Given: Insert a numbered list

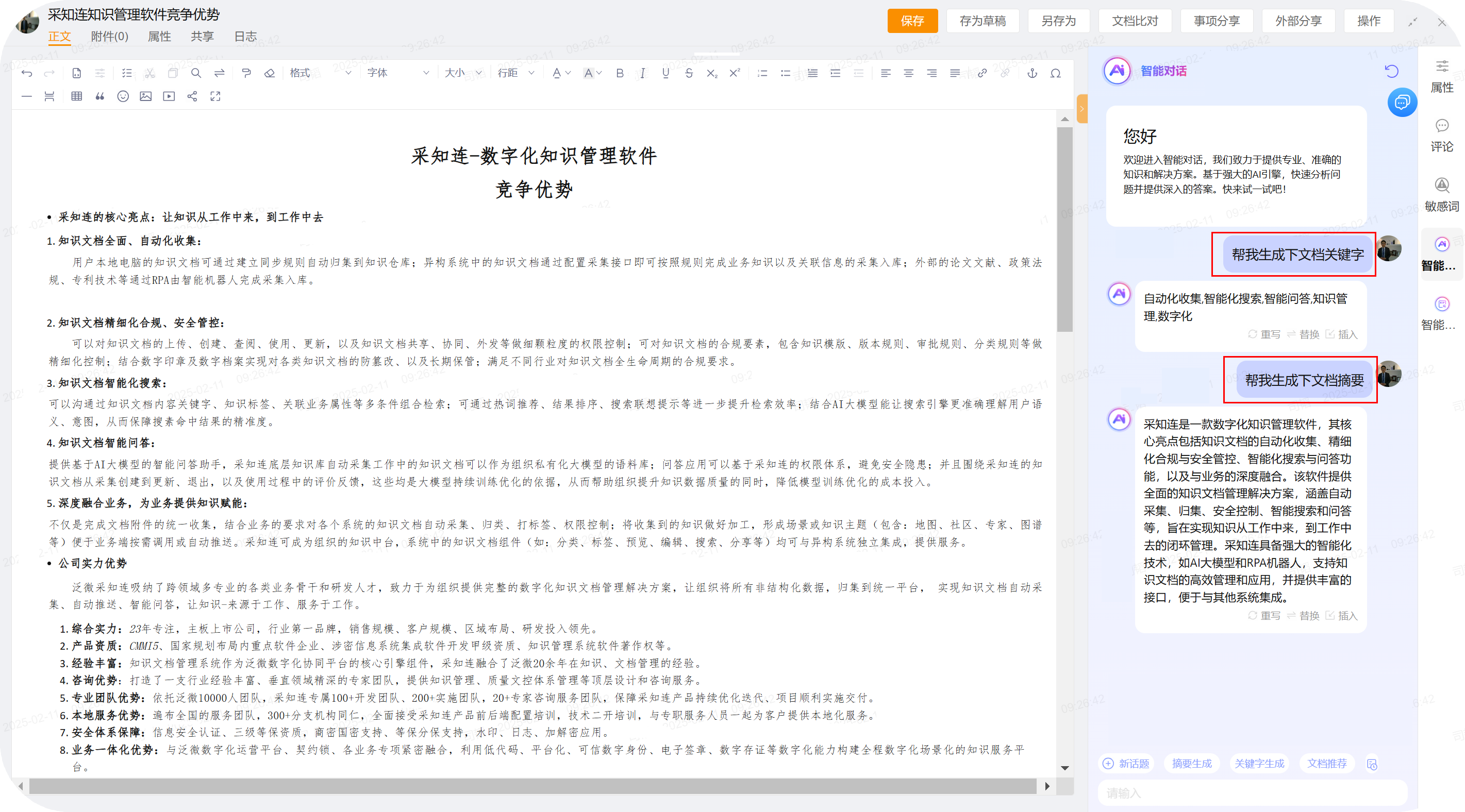Looking at the screenshot, I should (x=762, y=73).
